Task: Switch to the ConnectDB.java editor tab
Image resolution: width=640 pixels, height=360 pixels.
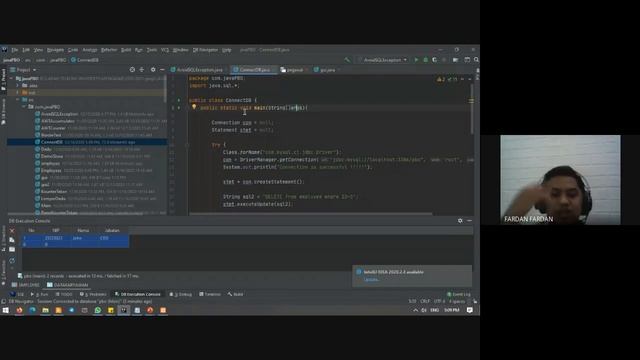Action: pos(254,70)
